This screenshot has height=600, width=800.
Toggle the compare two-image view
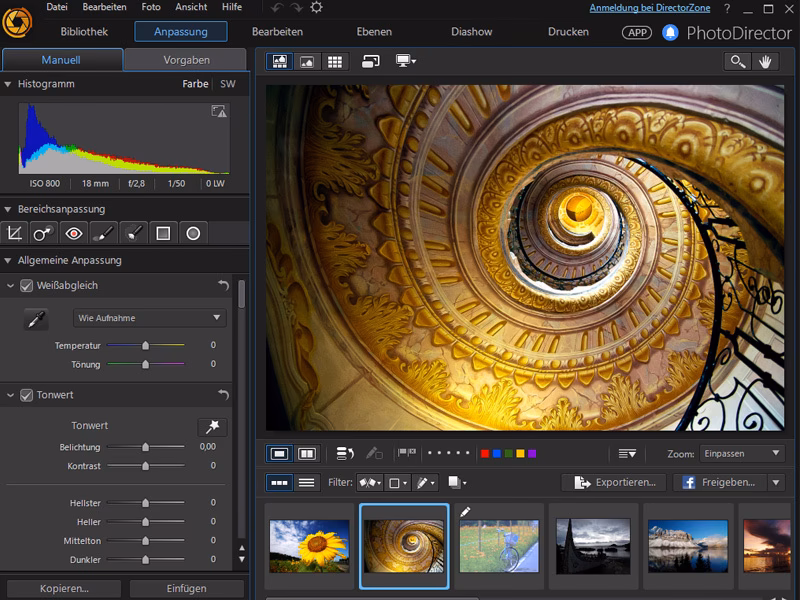(307, 453)
